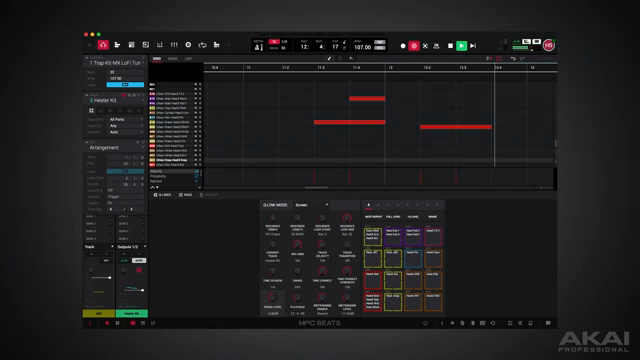This screenshot has width=640, height=360.
Task: Click the metronome icon
Action: click(258, 47)
